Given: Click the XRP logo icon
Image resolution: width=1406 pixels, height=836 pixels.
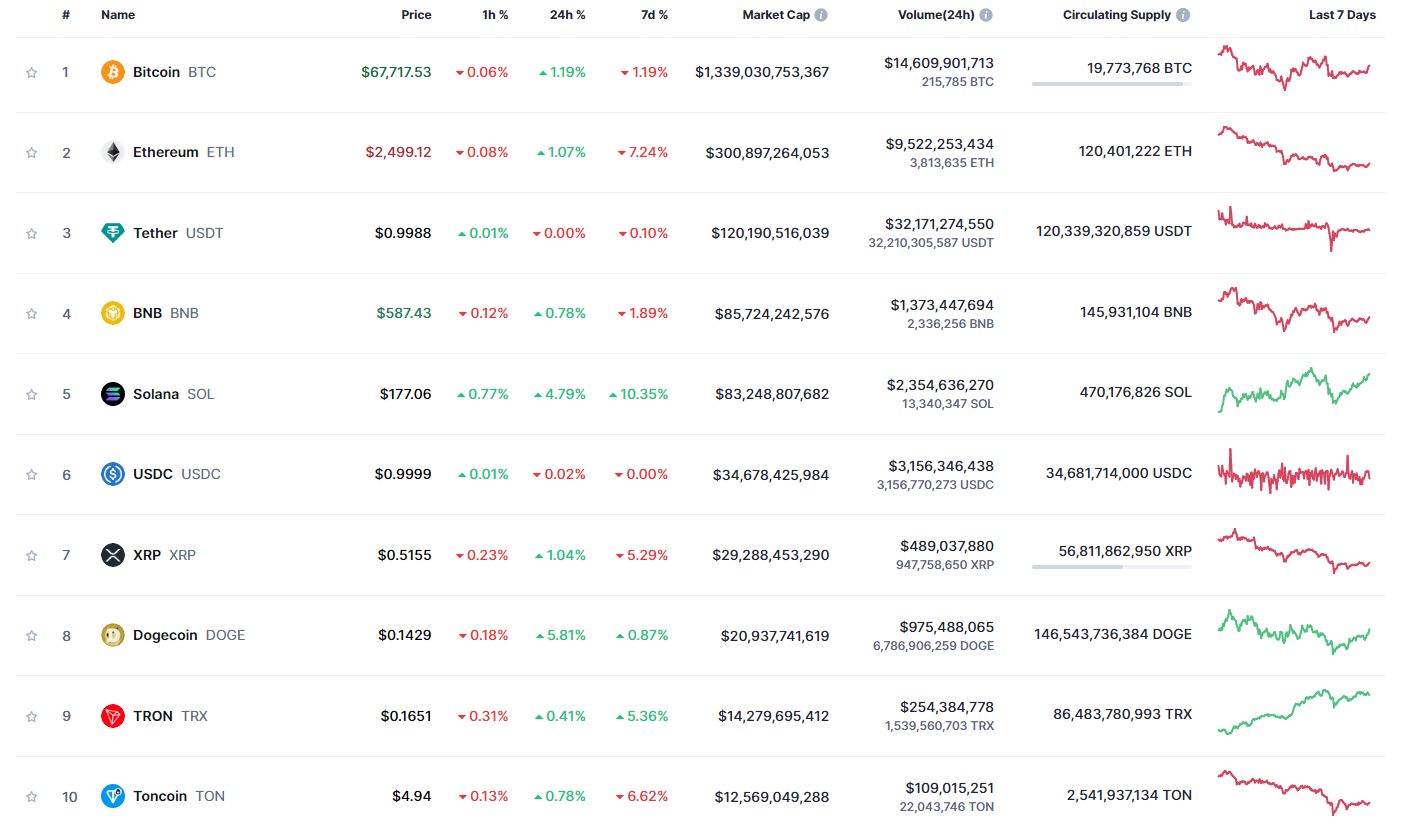Looking at the screenshot, I should click(x=113, y=555).
